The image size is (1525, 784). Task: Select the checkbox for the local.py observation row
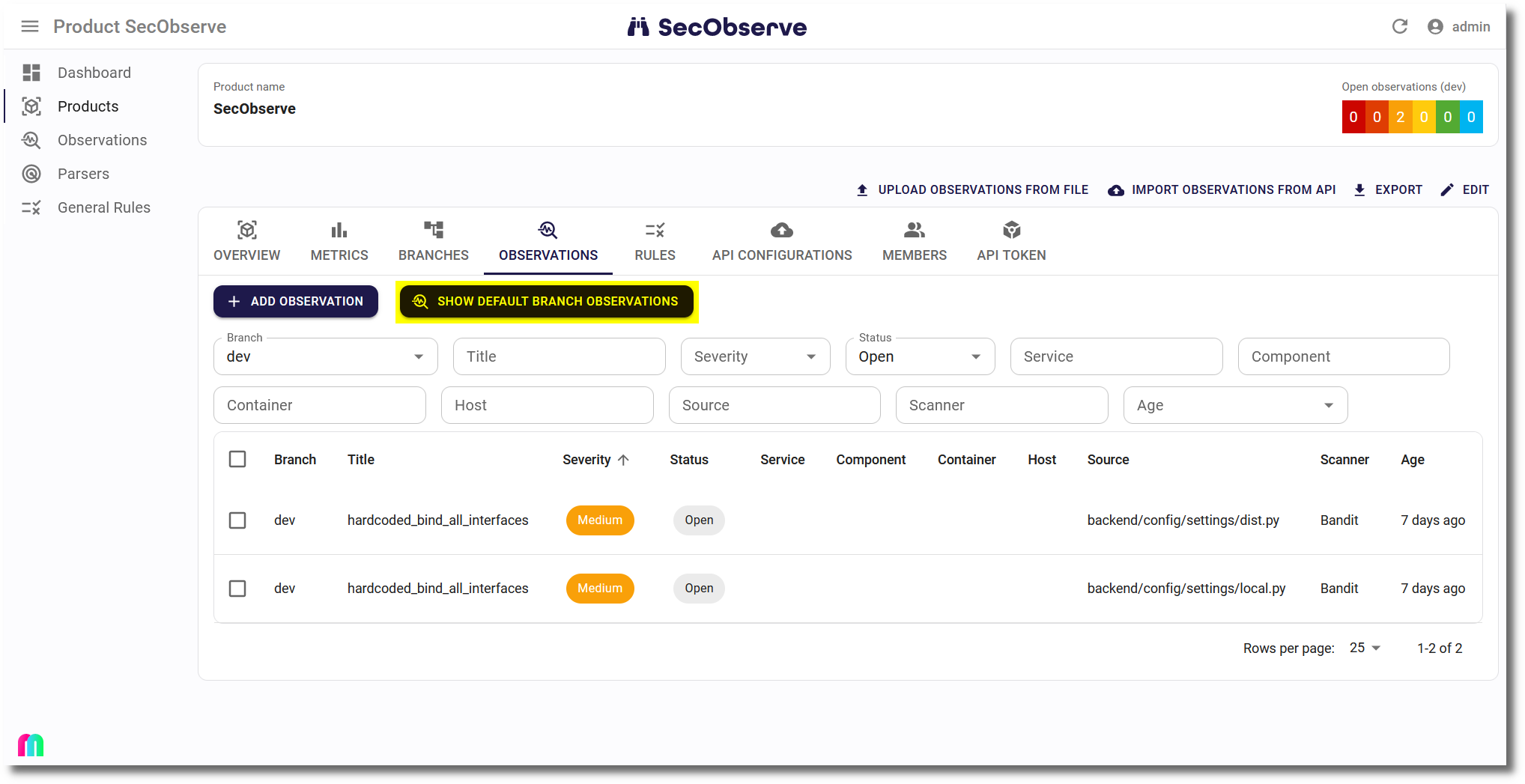click(237, 589)
